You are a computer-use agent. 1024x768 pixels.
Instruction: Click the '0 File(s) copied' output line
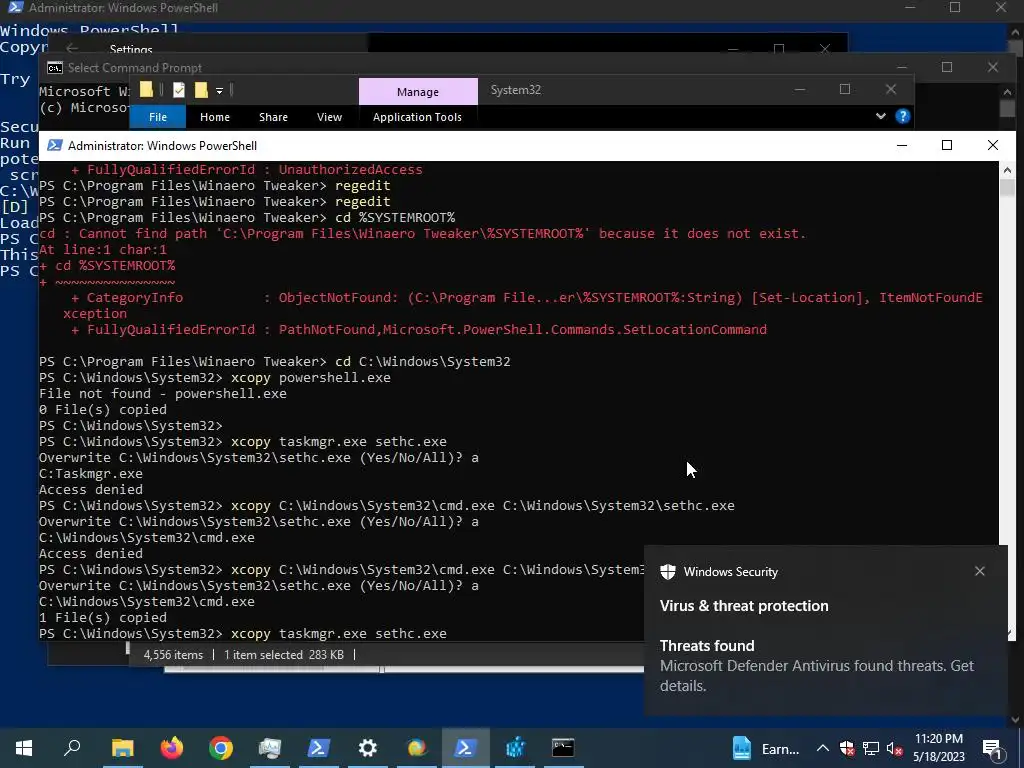point(103,409)
